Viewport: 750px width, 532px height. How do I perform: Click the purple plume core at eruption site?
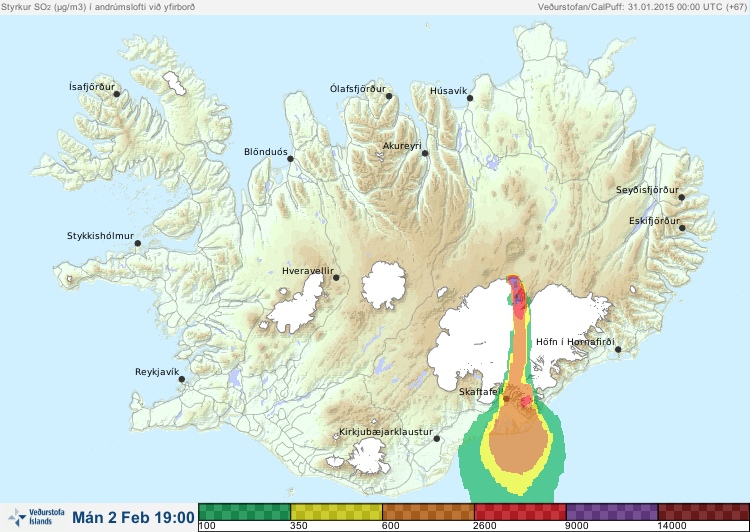tap(516, 289)
